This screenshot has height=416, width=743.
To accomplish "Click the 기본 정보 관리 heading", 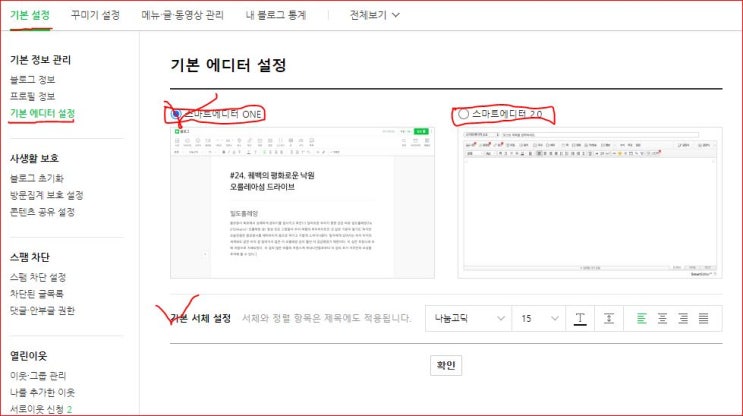I will coord(40,60).
